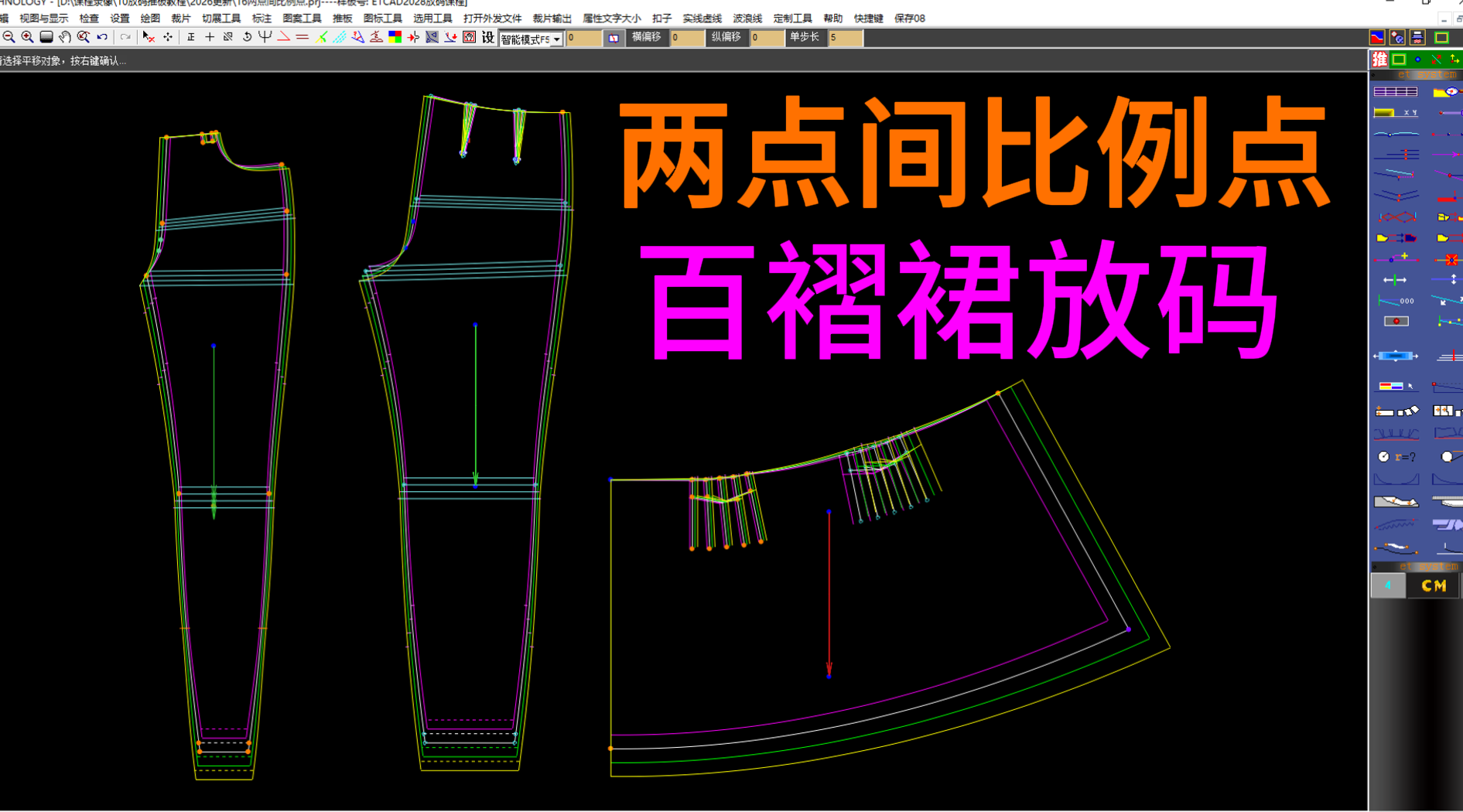This screenshot has height=812, width=1463.
Task: Click the 实线虚线 menu item
Action: pyautogui.click(x=702, y=18)
